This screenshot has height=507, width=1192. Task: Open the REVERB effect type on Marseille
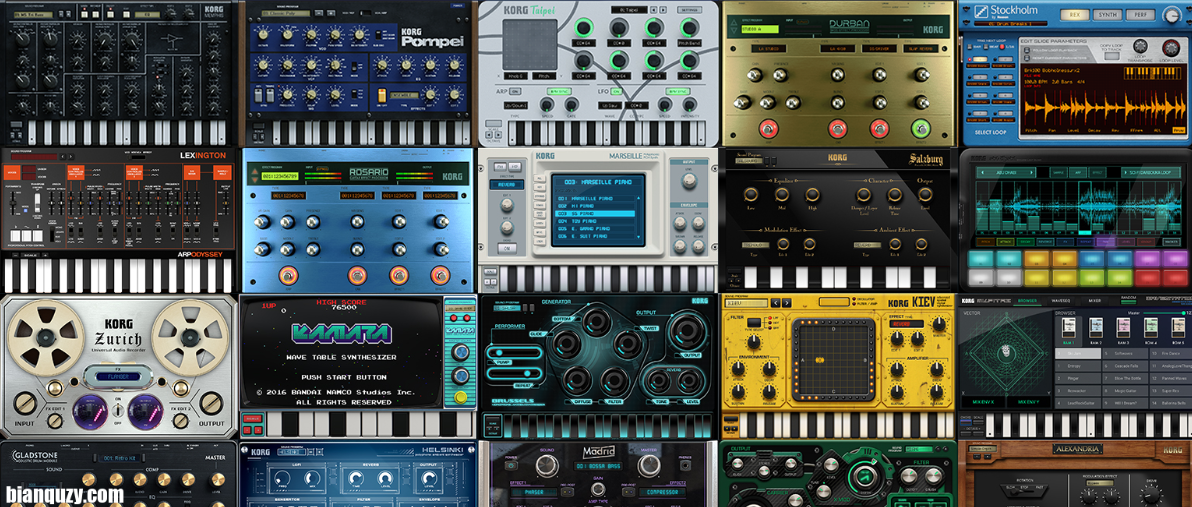click(506, 184)
